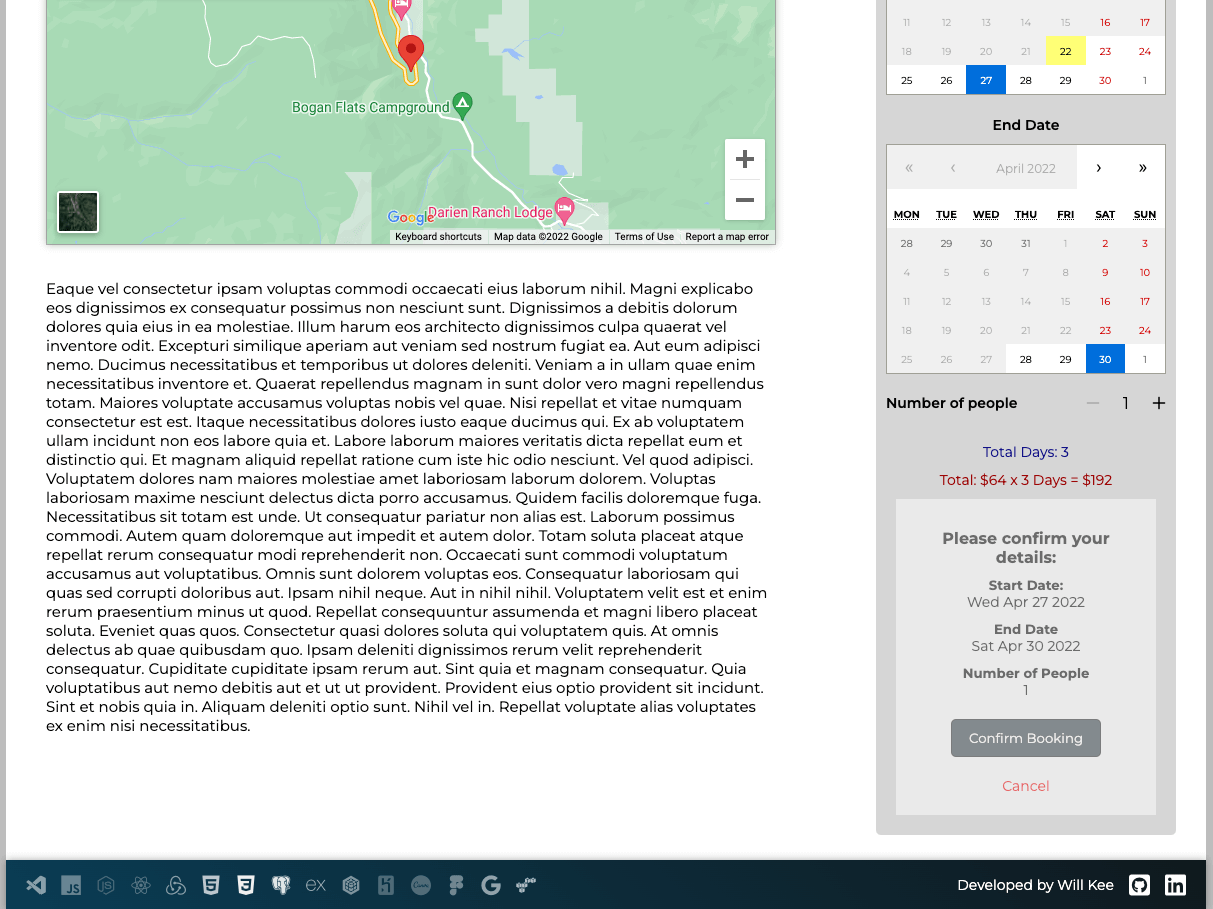The image size is (1213, 909).
Task: Click the Google G icon in footer
Action: 490,885
